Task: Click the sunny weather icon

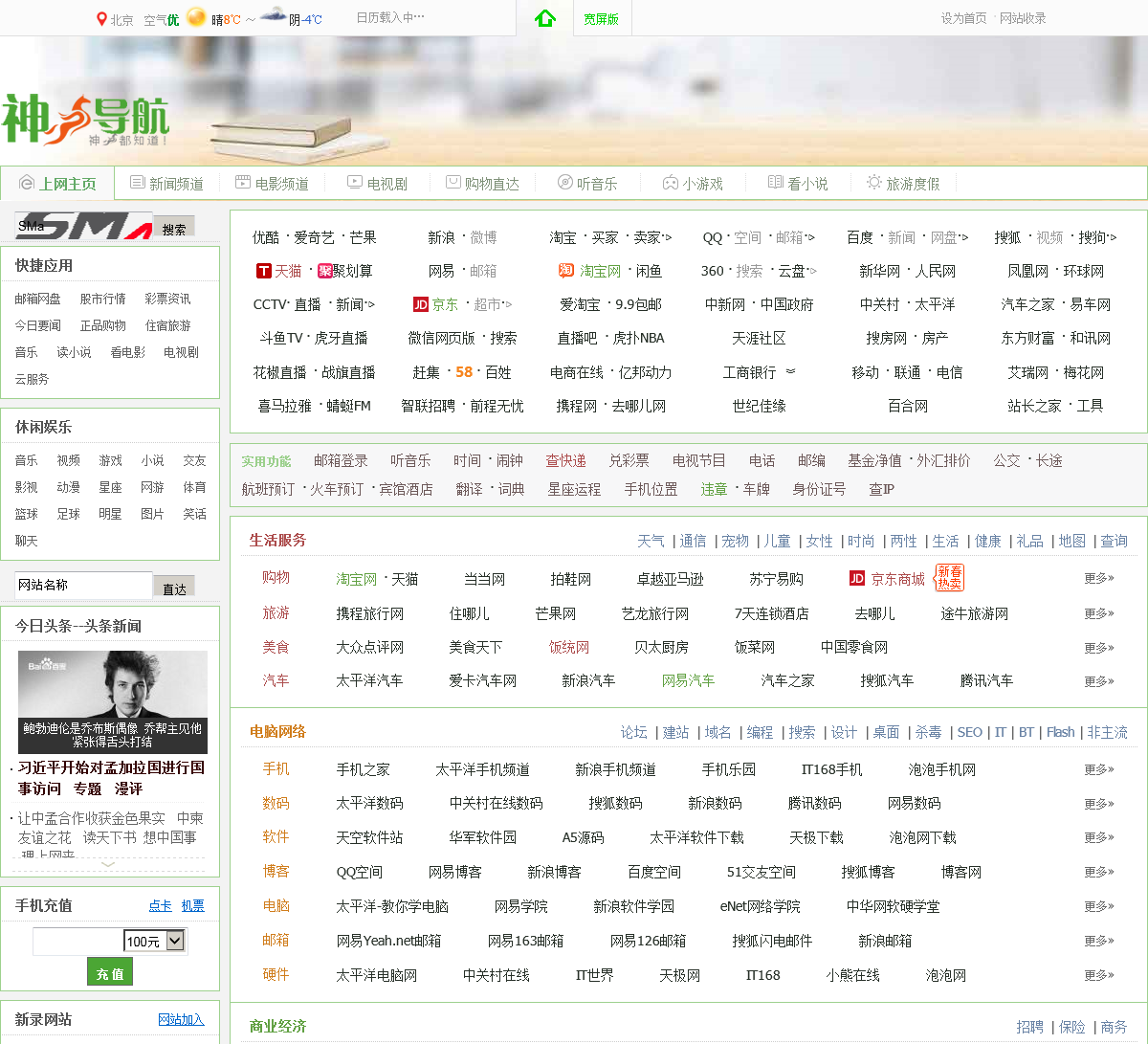Action: click(x=197, y=17)
